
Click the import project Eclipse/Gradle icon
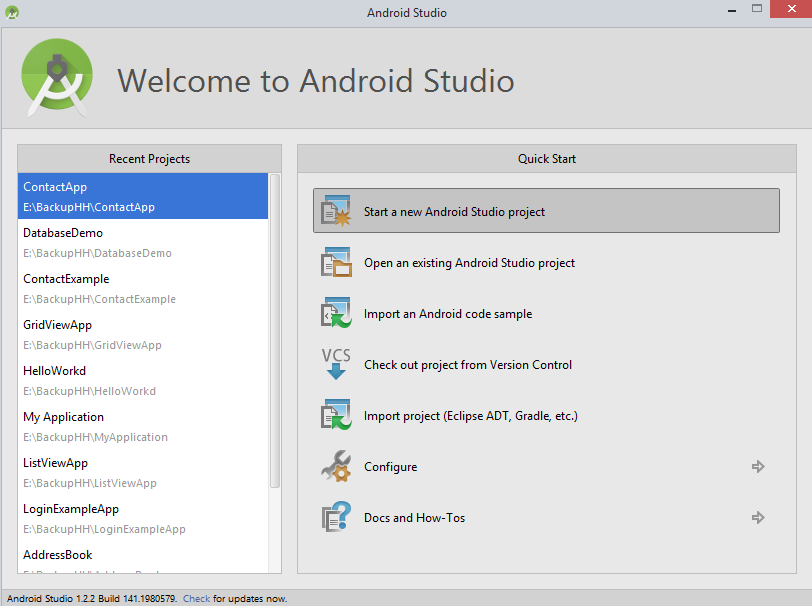[x=336, y=415]
